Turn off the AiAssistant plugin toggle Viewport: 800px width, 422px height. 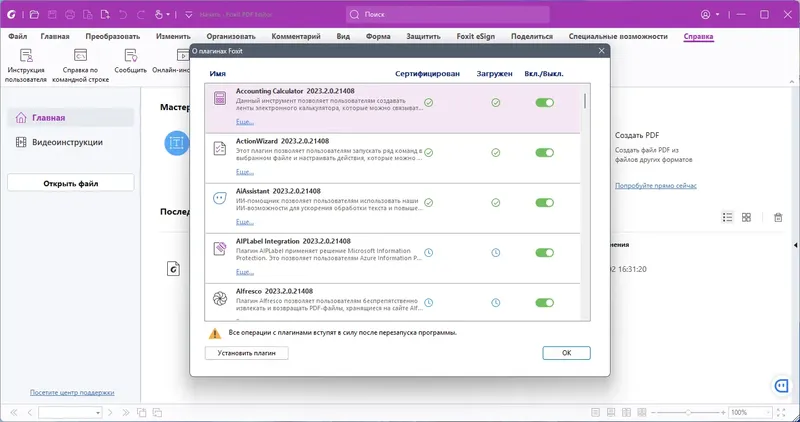(x=544, y=203)
